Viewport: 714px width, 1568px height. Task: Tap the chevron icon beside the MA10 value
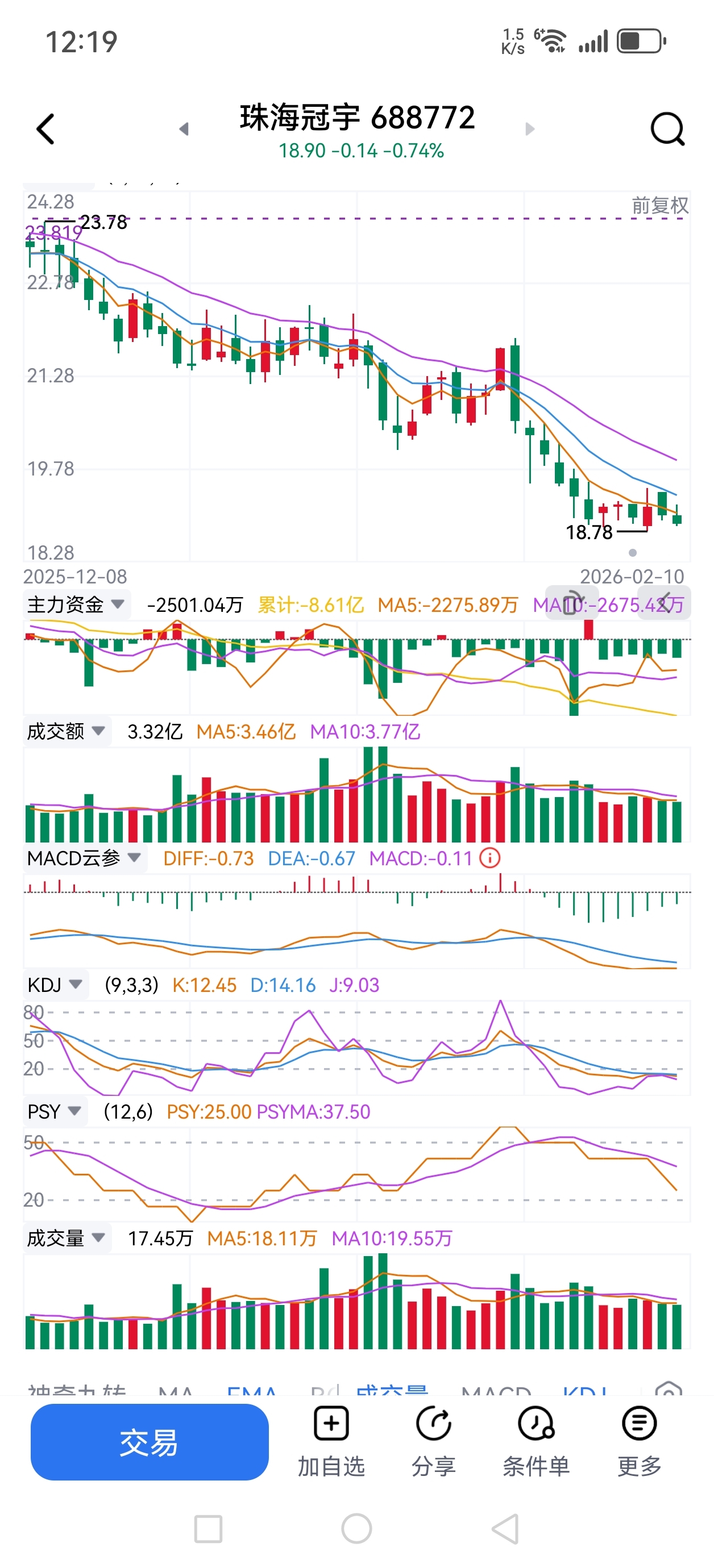pos(665,603)
